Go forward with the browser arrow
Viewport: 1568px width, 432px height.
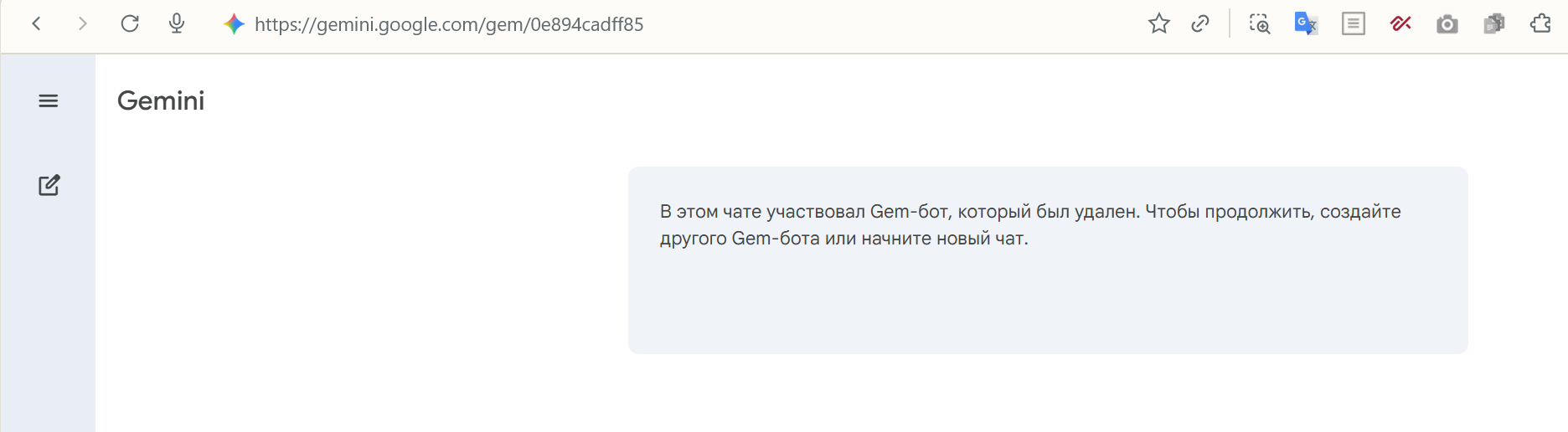[x=82, y=24]
